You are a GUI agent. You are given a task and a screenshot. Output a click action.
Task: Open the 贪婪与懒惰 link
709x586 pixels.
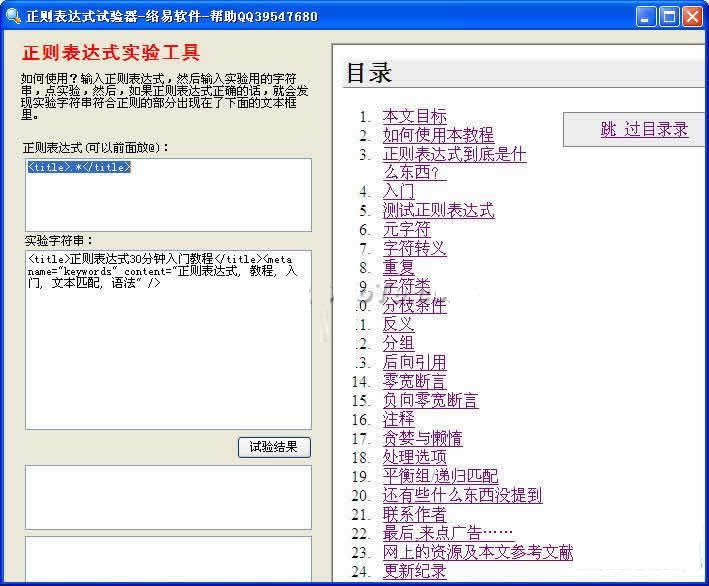[x=422, y=438]
